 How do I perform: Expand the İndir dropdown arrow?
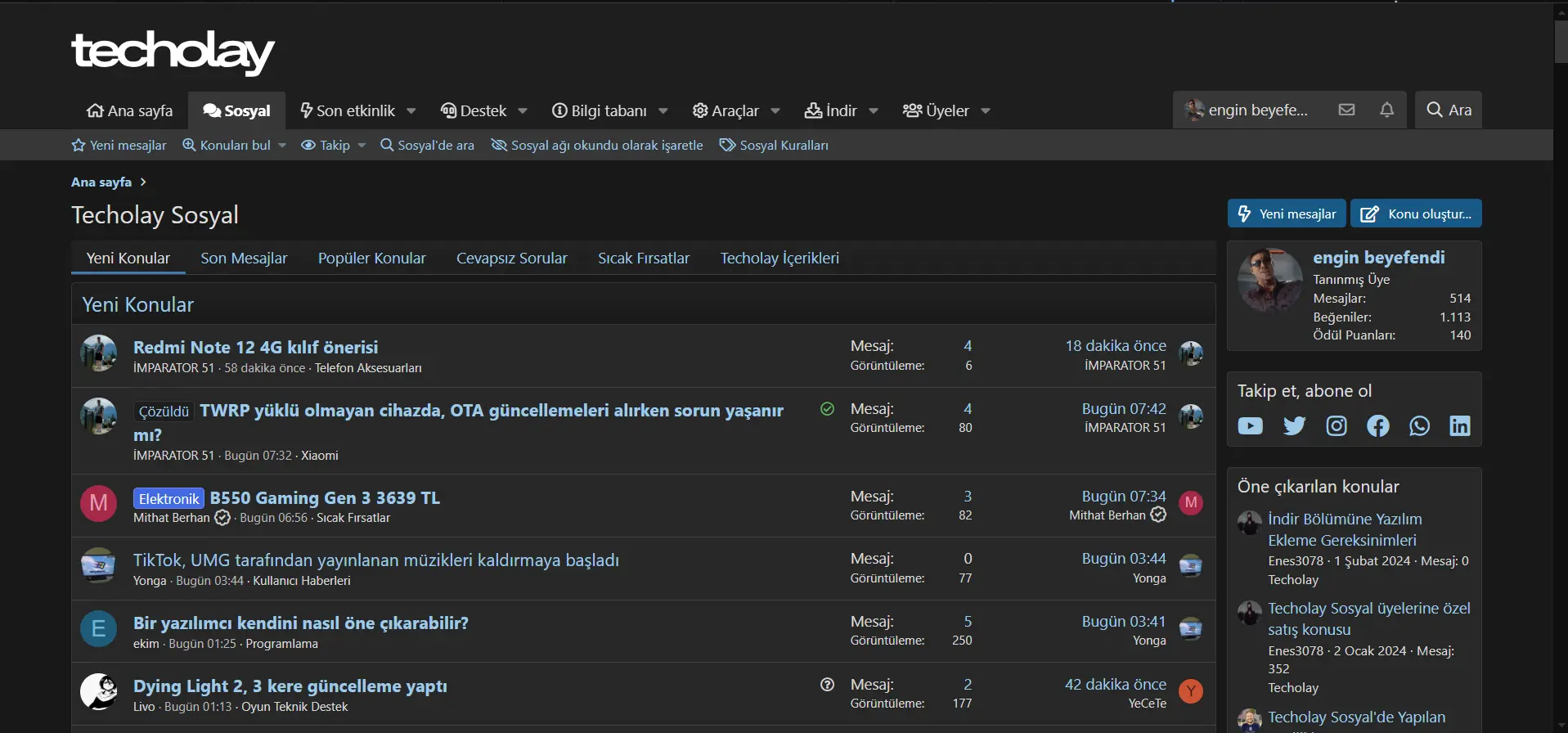click(x=874, y=110)
